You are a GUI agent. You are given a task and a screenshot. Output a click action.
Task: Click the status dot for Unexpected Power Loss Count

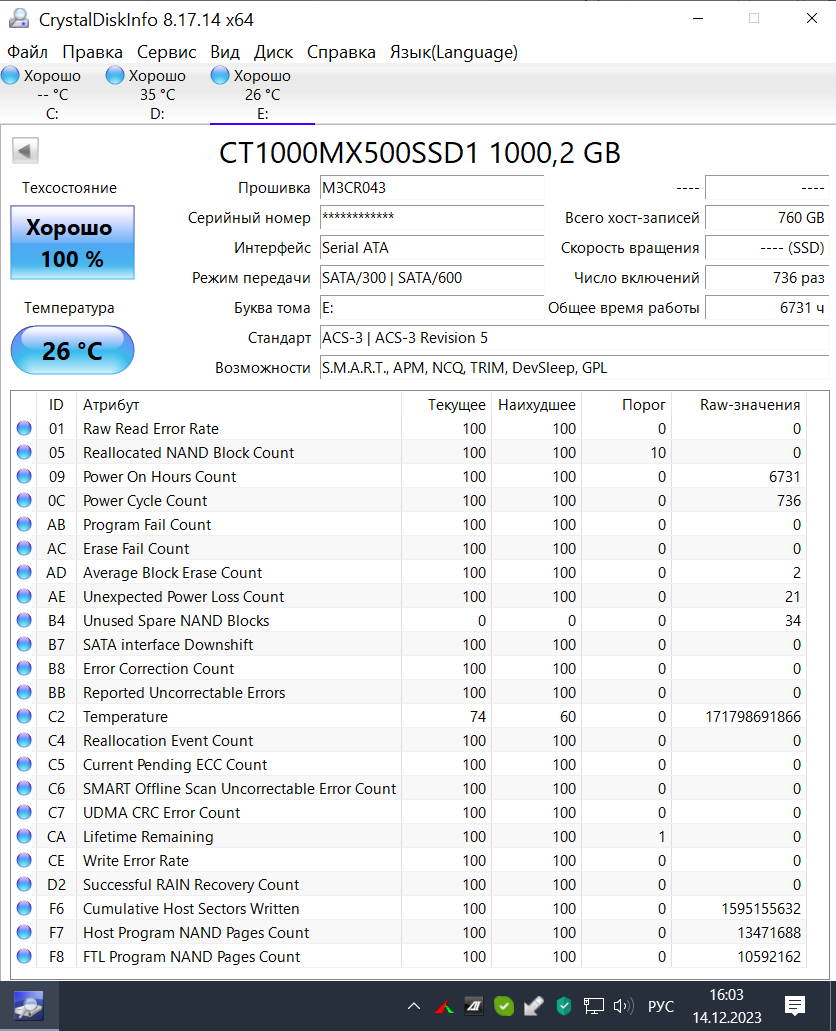pyautogui.click(x=24, y=596)
